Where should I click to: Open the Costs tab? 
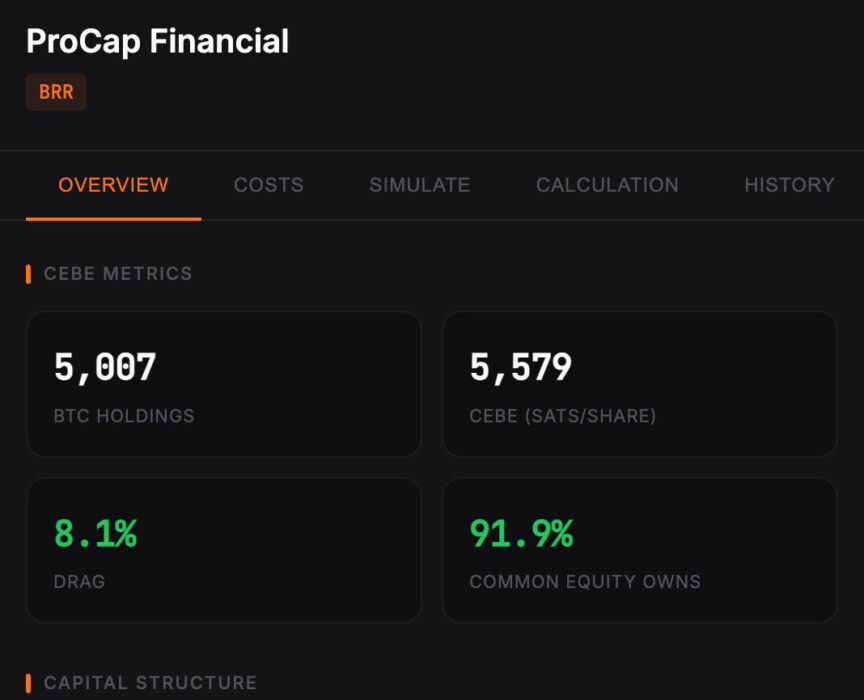point(268,185)
